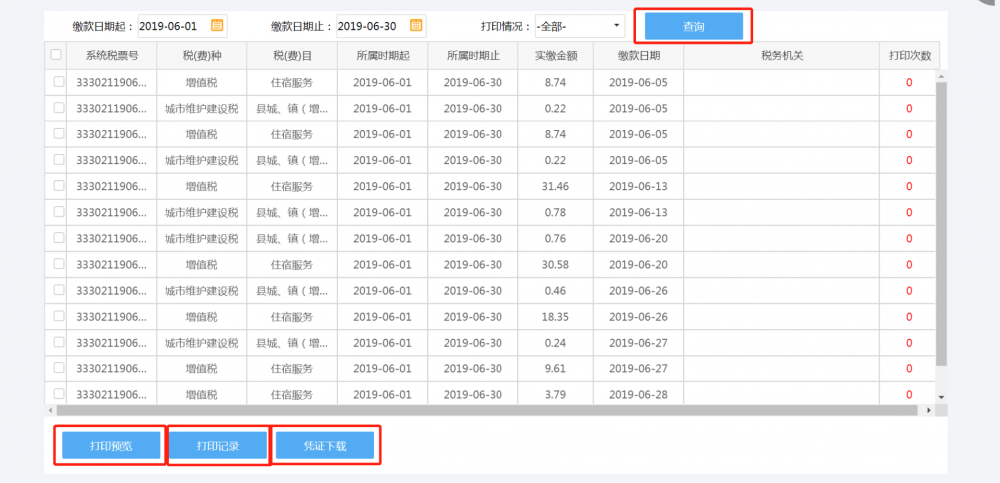Viewport: 1000px width, 483px height.
Task: Click the vertical scrollbar thumb
Action: pyautogui.click(x=940, y=220)
